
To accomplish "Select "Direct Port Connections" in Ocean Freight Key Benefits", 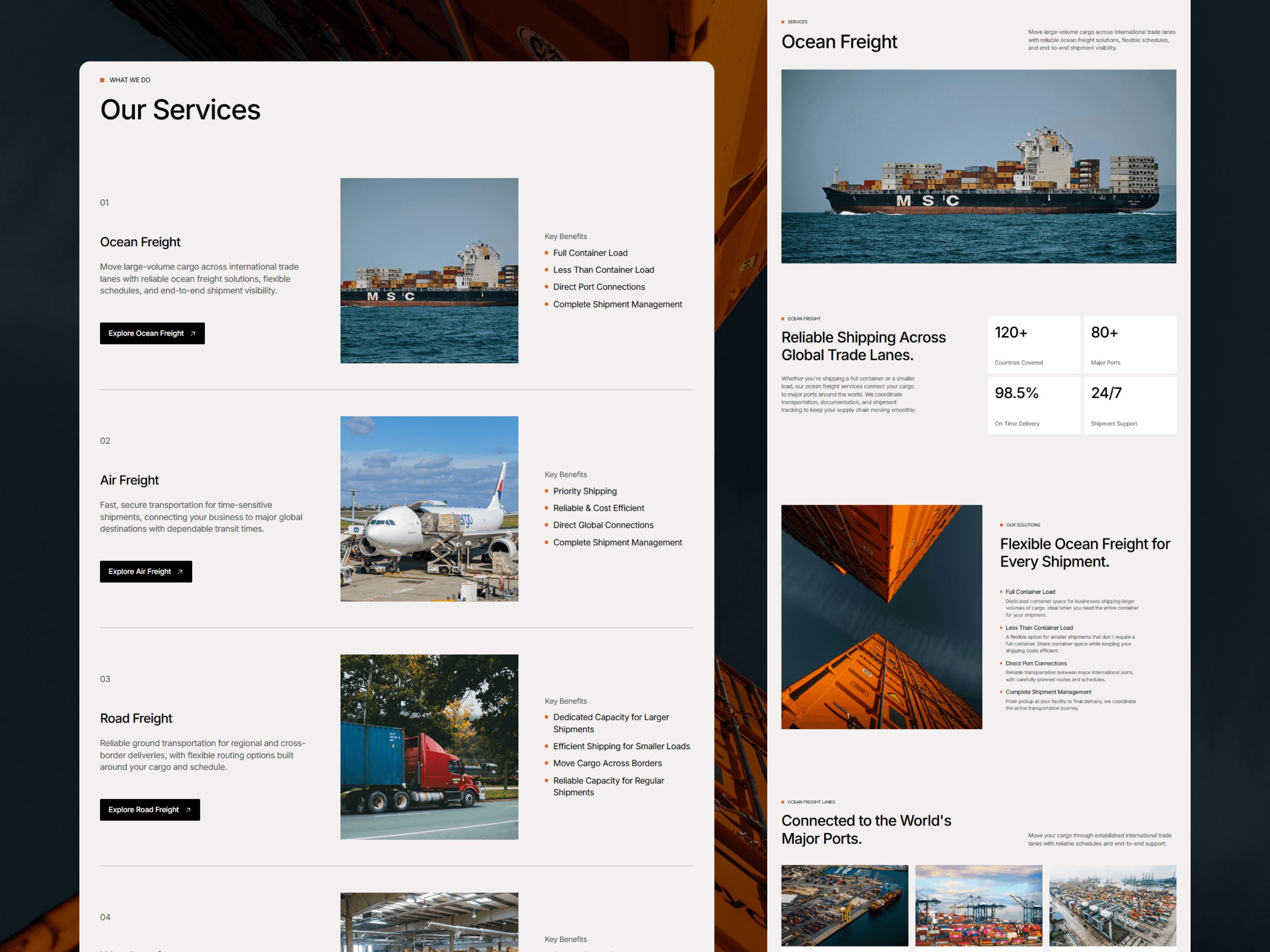I will [x=599, y=287].
